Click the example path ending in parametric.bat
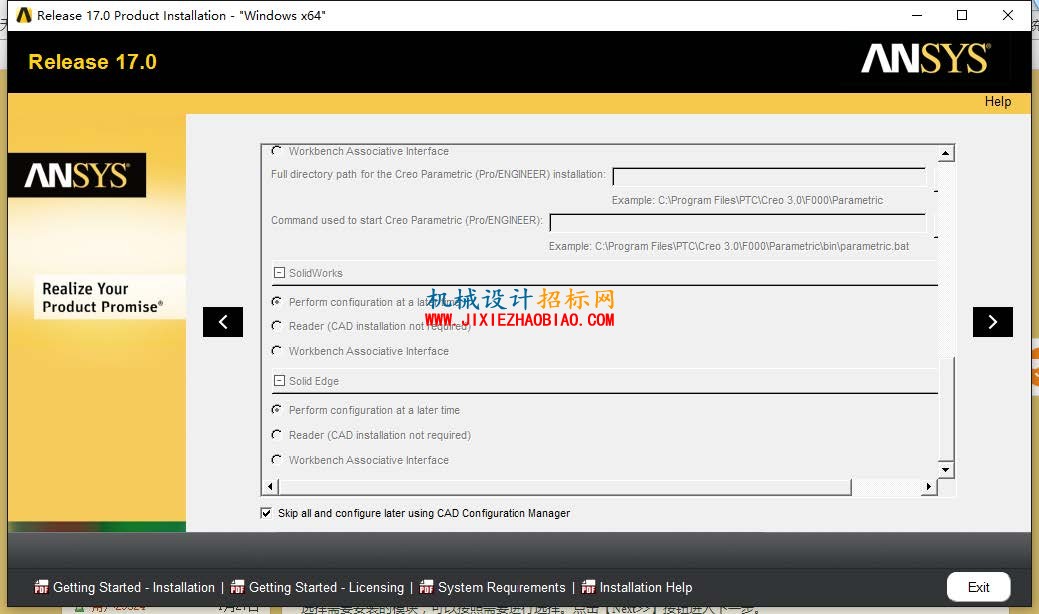1039x614 pixels. click(x=729, y=246)
